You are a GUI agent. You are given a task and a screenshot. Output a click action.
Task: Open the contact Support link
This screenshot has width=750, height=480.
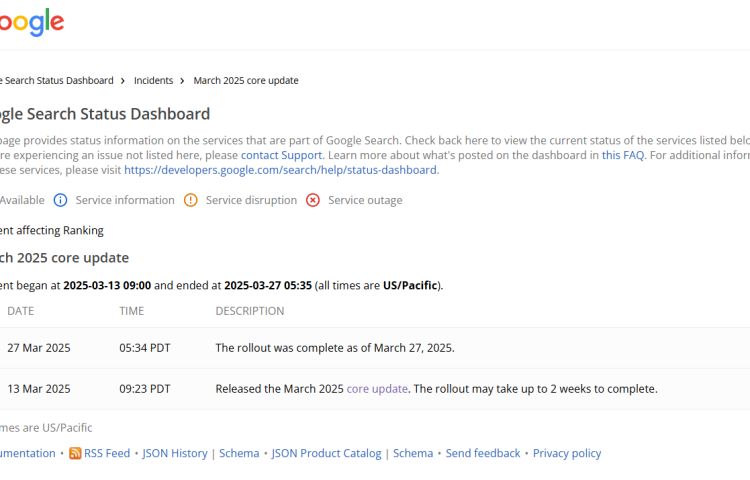pyautogui.click(x=281, y=155)
